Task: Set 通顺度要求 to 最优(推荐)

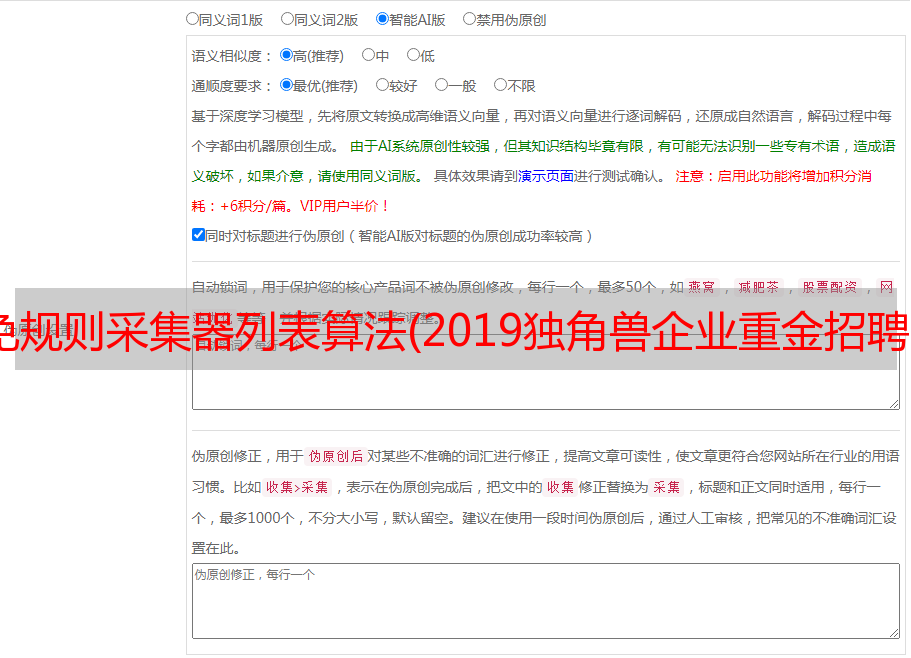Action: click(286, 85)
